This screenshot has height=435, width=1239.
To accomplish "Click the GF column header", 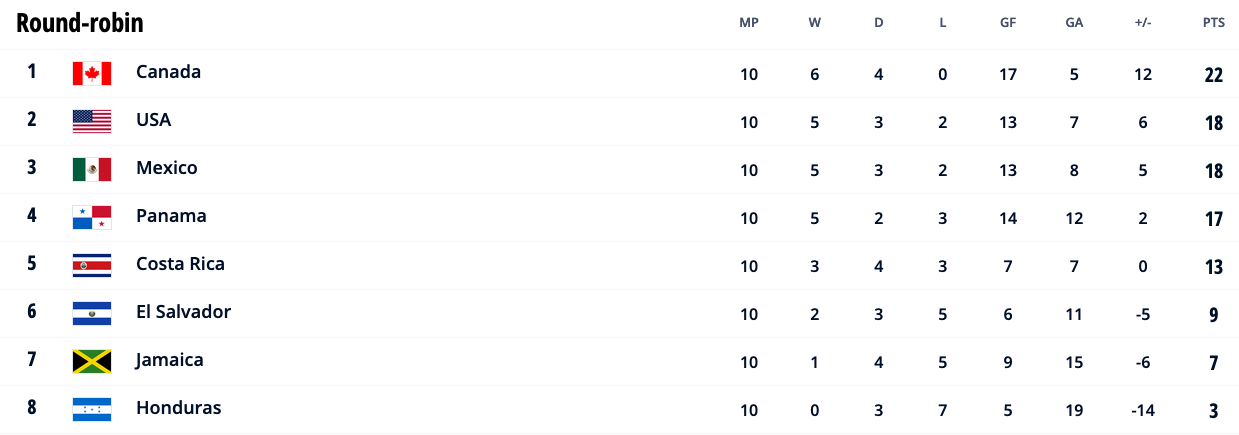I will point(1008,23).
